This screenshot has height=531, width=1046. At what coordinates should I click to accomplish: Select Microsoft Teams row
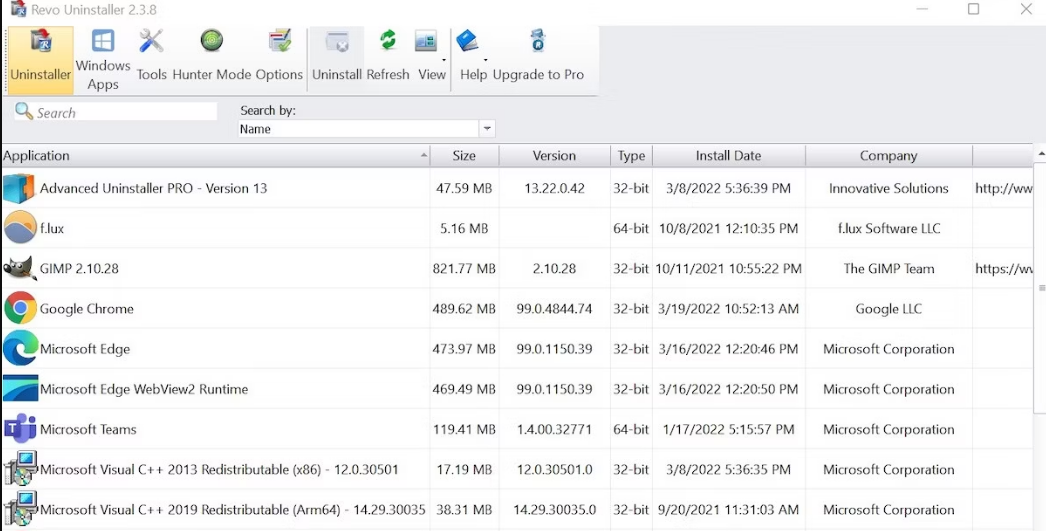88,429
